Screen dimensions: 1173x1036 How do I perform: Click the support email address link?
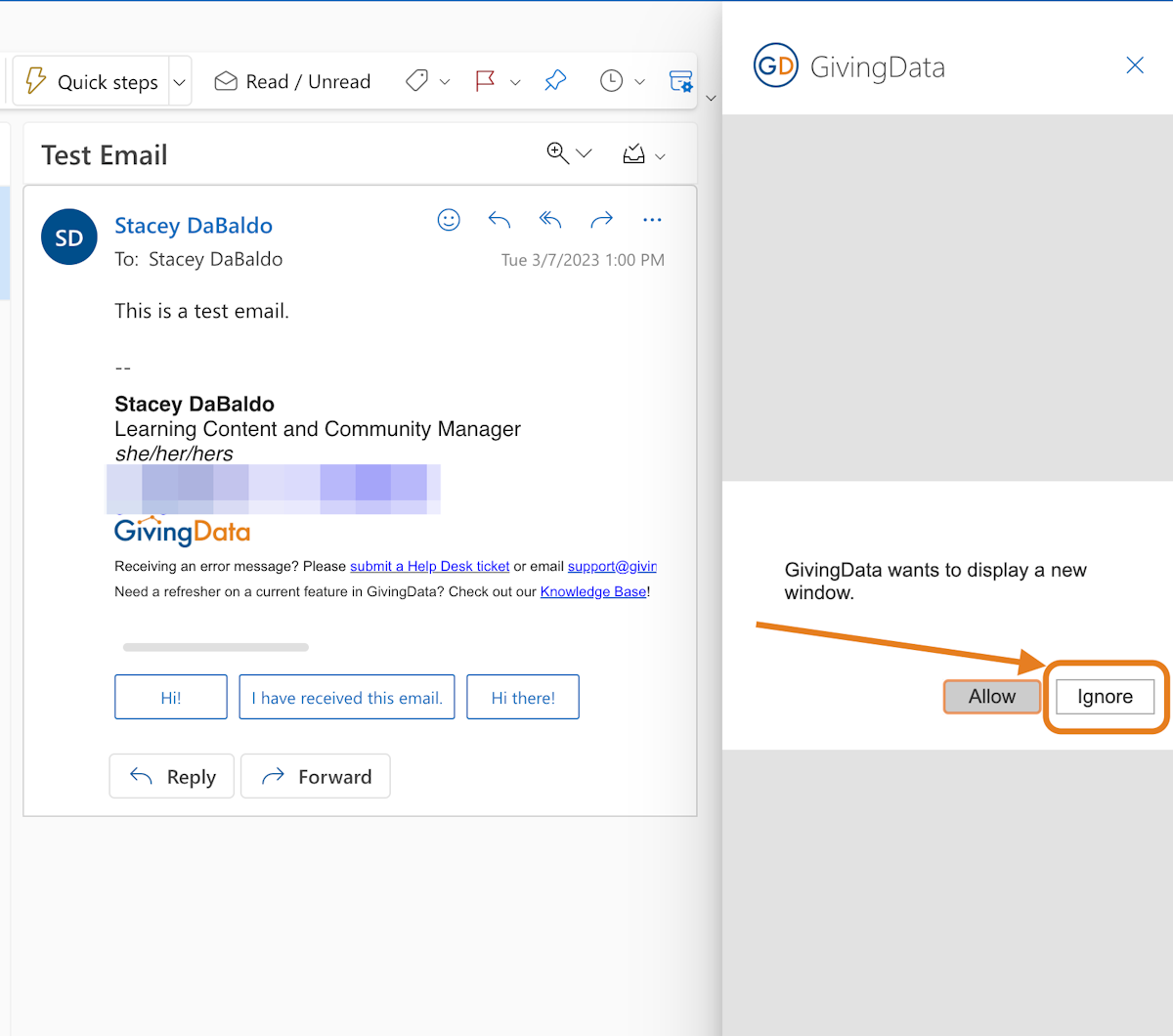pos(612,566)
